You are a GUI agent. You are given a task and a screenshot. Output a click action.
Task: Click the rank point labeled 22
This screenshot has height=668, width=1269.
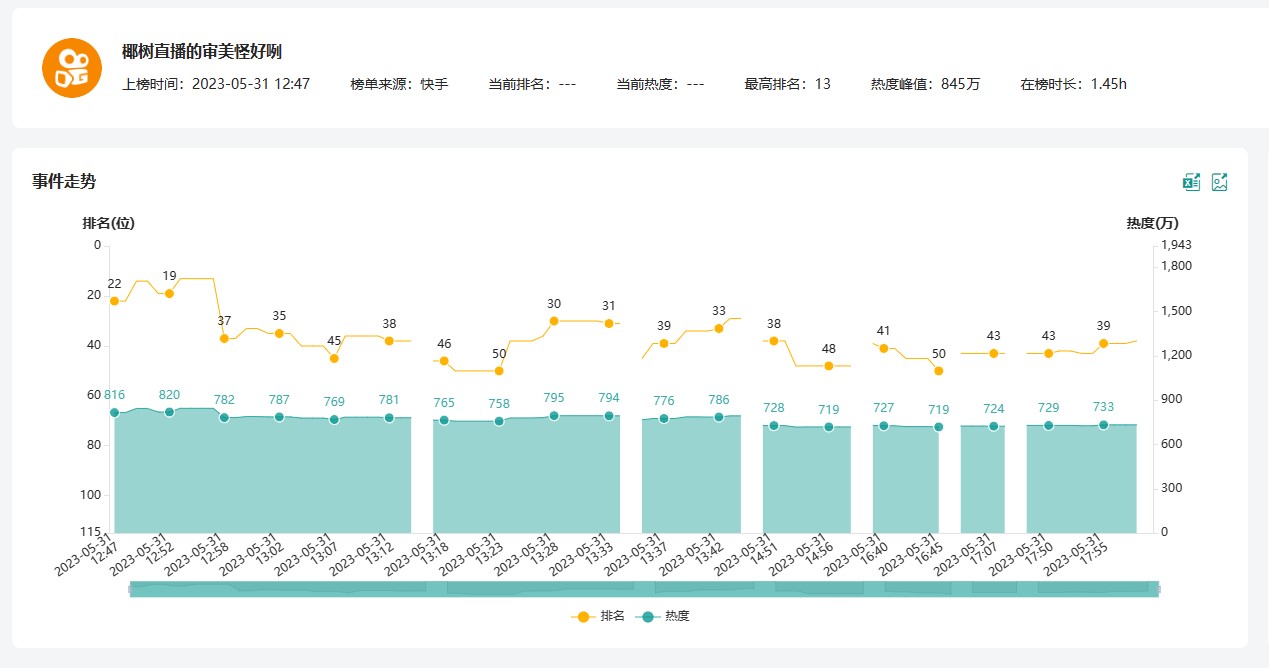pos(114,301)
